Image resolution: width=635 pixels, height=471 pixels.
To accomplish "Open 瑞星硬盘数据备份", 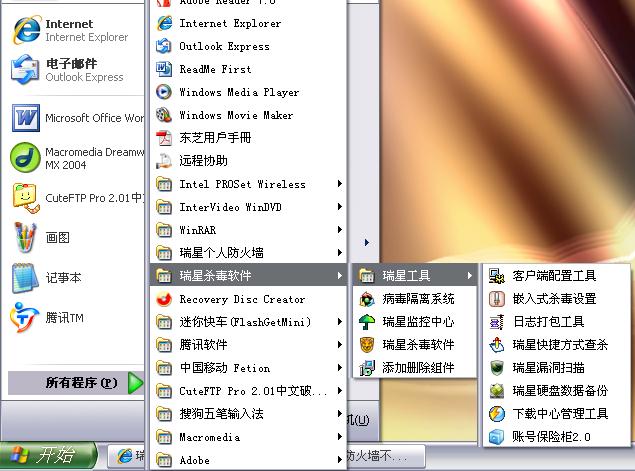I will (x=557, y=391).
